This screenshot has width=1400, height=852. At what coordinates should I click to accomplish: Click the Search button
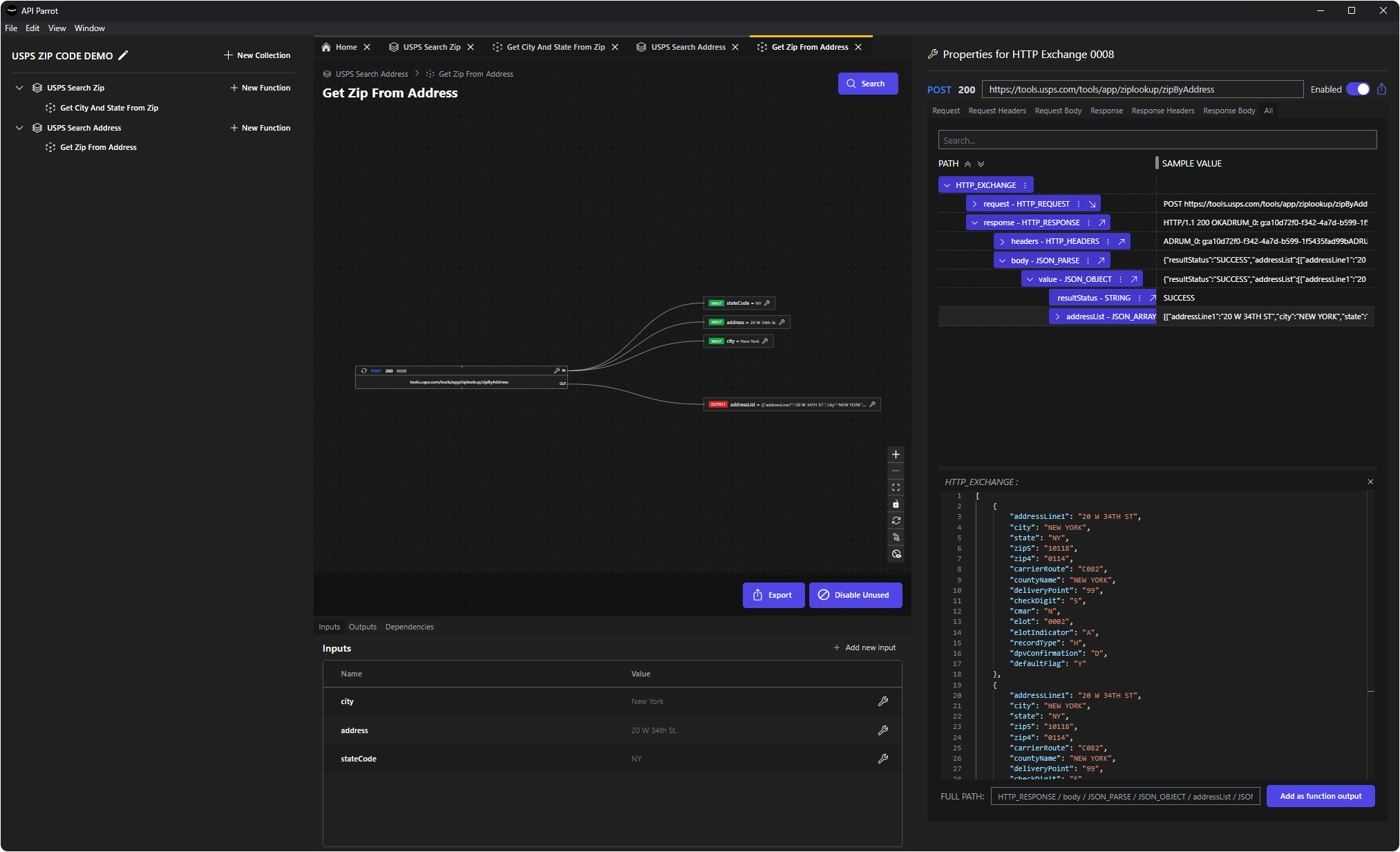pos(868,84)
